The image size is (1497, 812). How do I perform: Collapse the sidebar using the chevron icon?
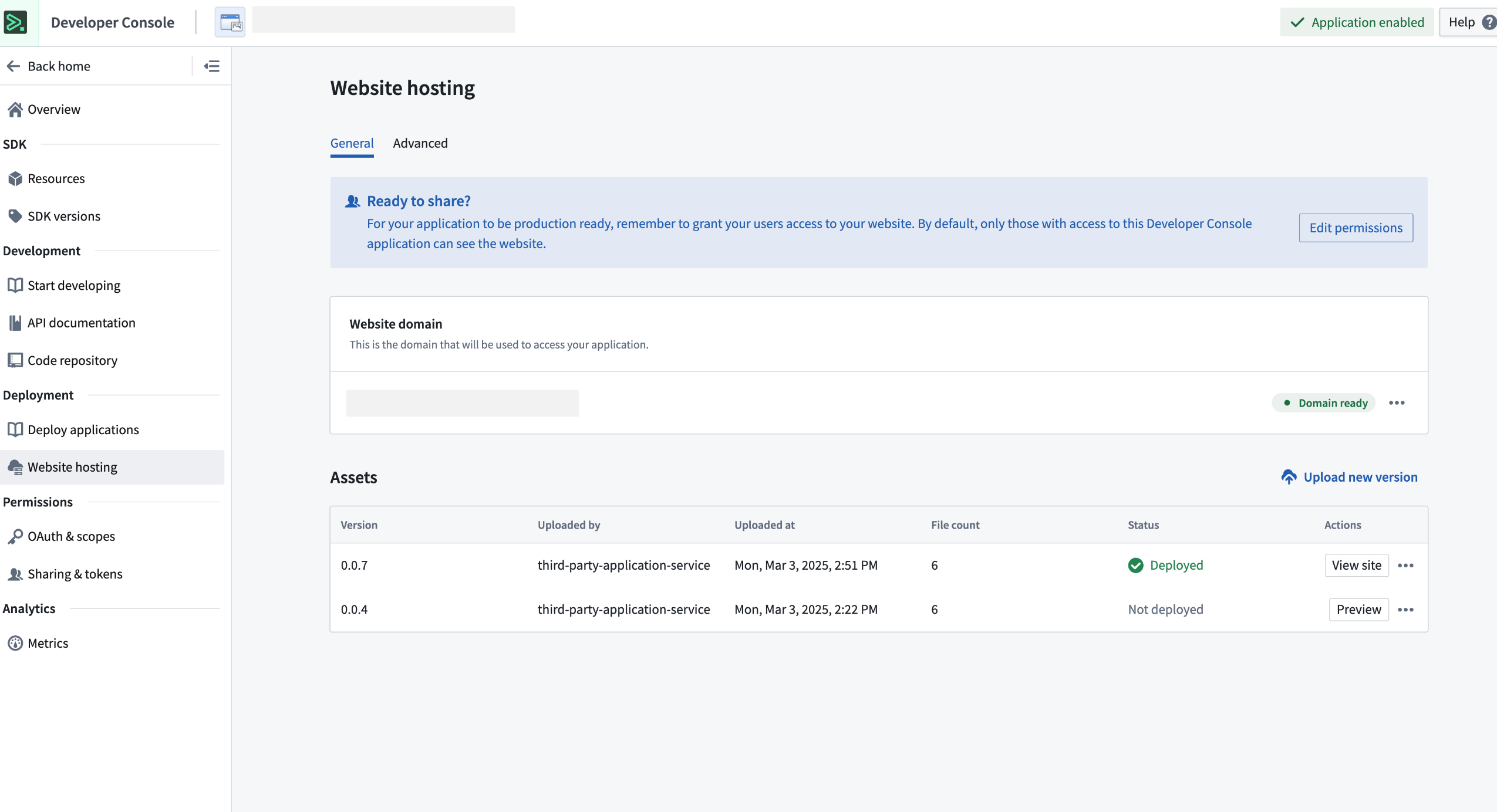click(x=211, y=66)
